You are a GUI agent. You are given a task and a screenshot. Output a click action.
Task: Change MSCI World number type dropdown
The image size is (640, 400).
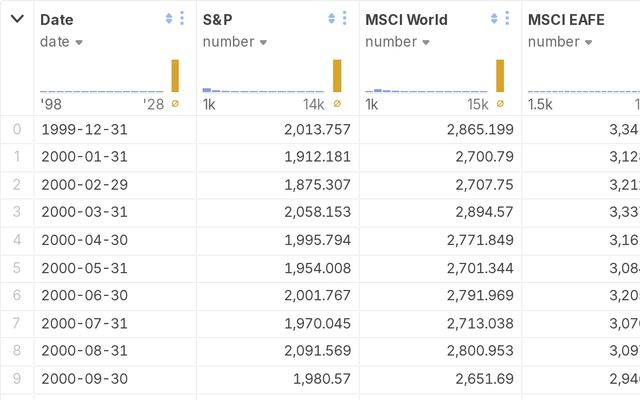396,42
